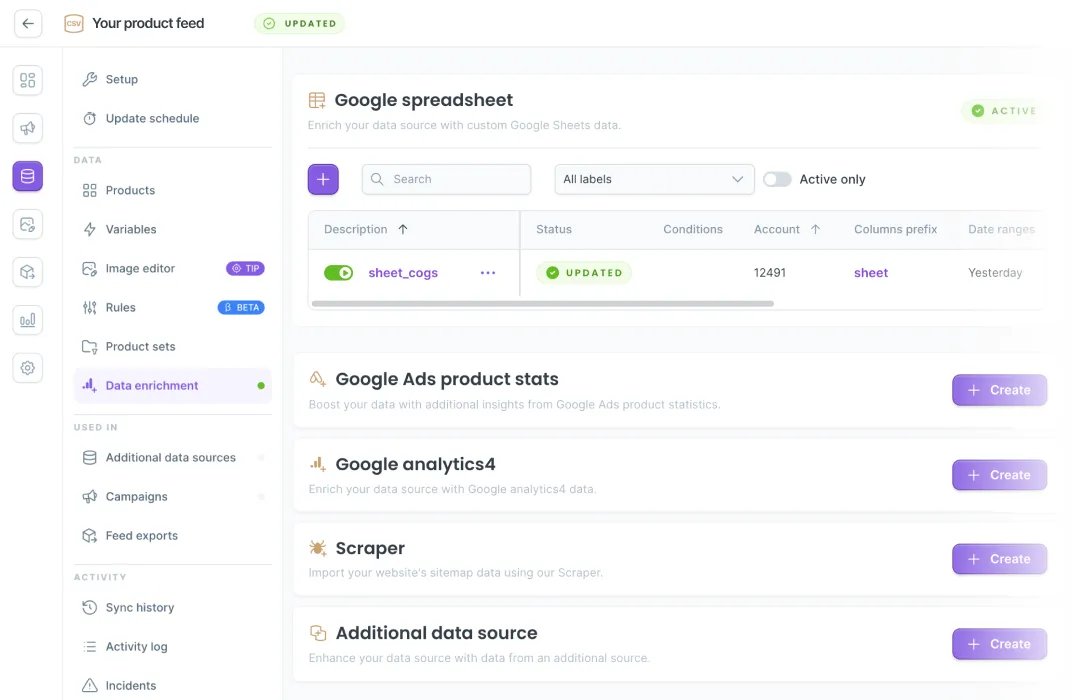Open the box export icon in left rail

click(x=28, y=272)
